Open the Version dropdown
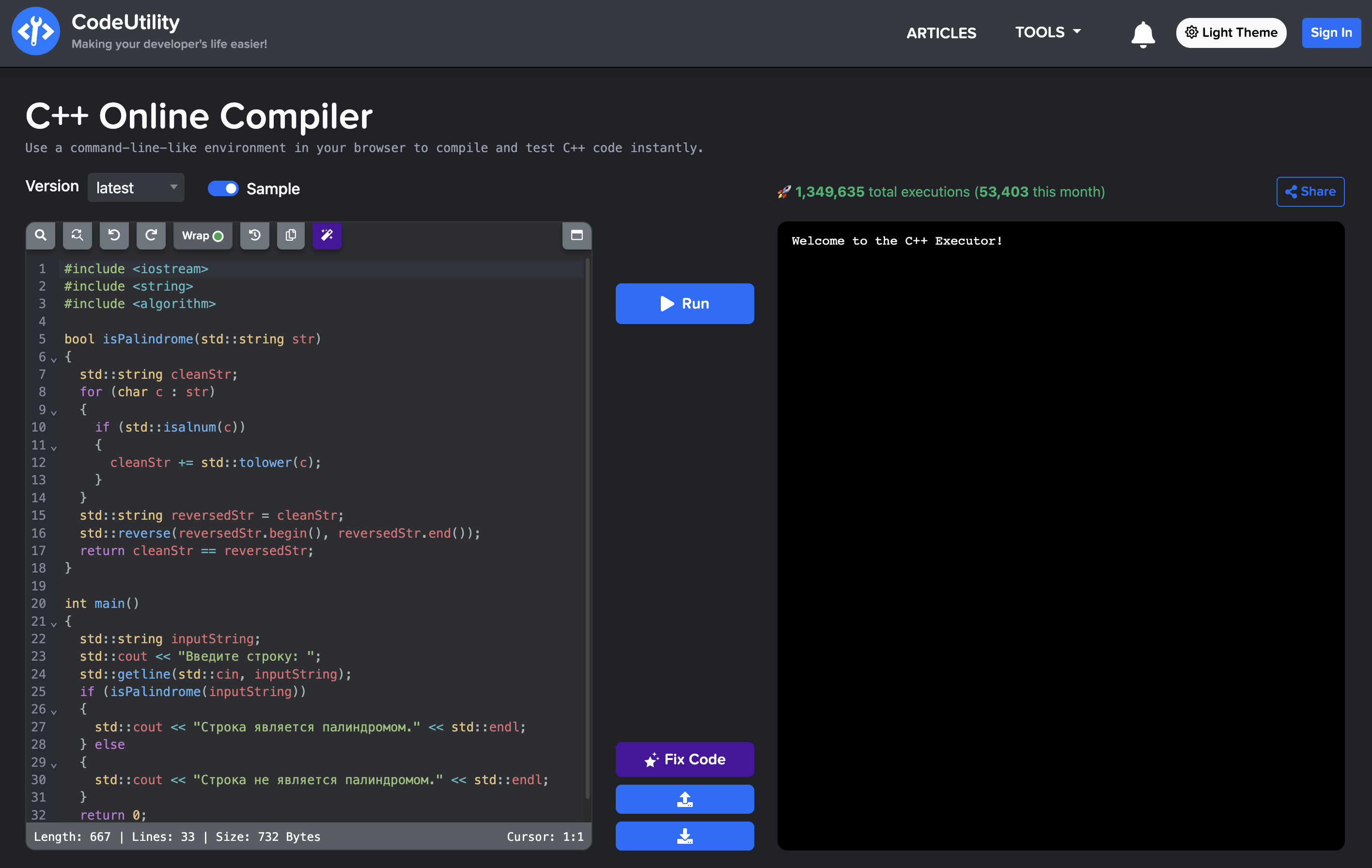 136,187
